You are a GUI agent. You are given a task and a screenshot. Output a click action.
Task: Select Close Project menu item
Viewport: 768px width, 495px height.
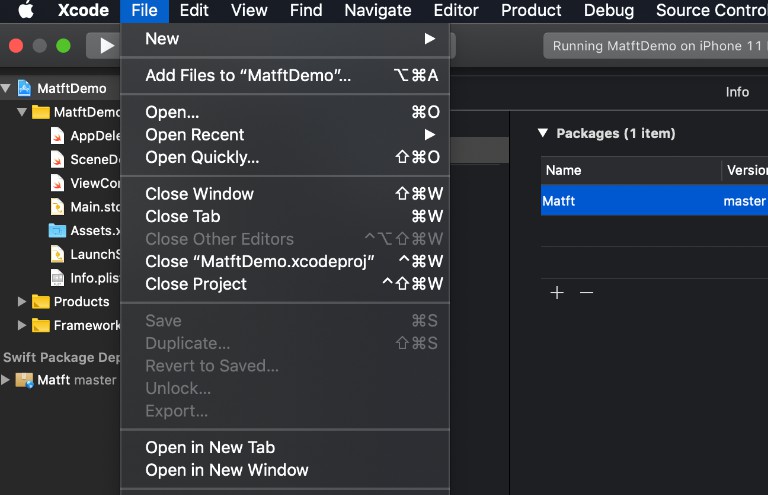[196, 284]
